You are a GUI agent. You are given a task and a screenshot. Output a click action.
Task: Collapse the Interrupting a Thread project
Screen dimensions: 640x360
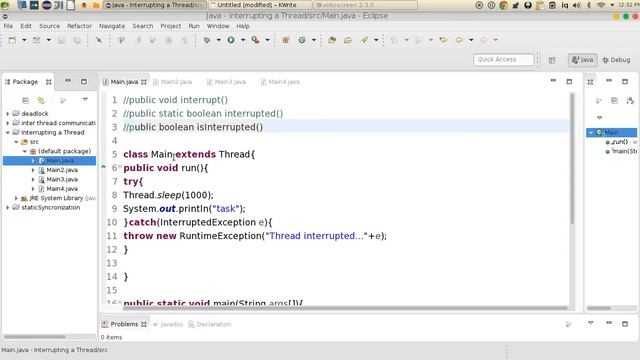click(8, 132)
